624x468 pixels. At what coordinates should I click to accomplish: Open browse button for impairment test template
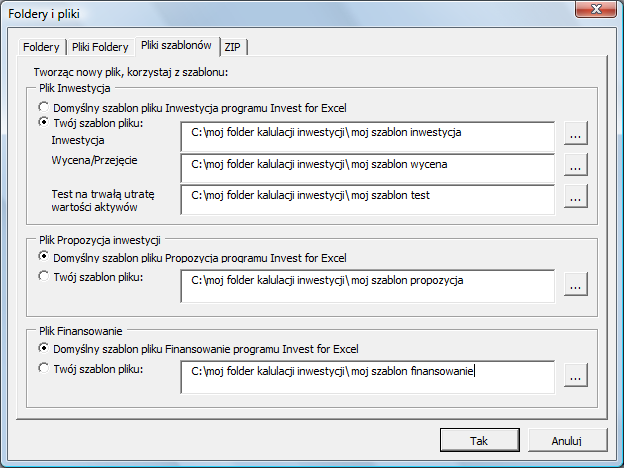[575, 196]
